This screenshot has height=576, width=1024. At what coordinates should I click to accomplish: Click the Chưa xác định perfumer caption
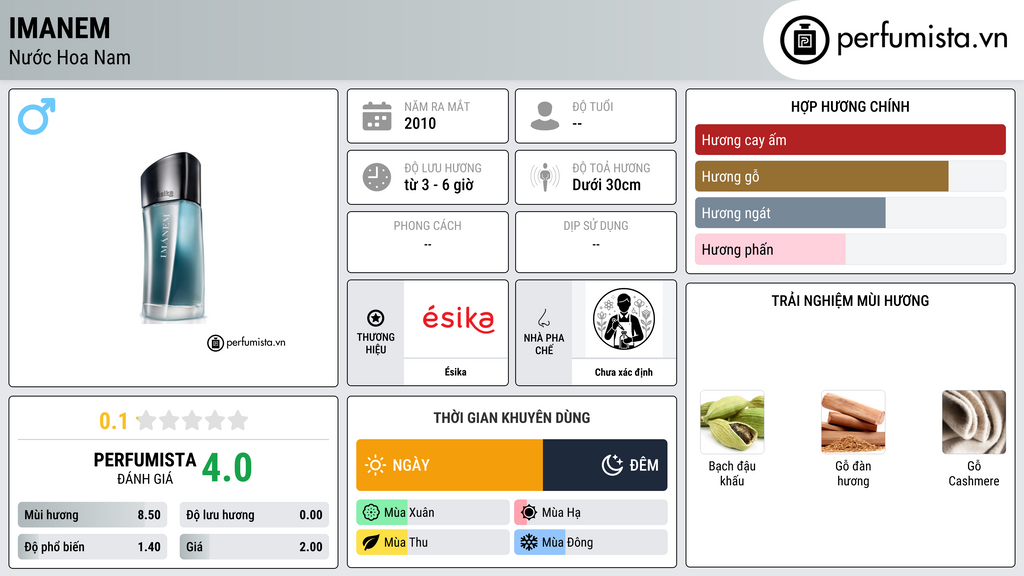(x=624, y=372)
